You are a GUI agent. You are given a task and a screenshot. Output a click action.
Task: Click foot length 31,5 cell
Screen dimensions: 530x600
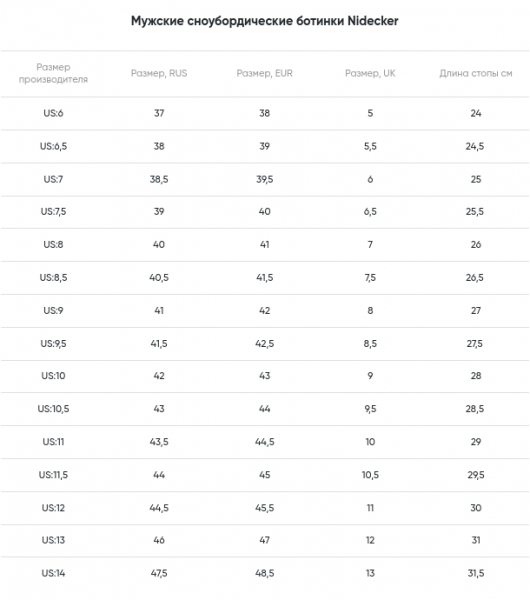click(x=476, y=573)
